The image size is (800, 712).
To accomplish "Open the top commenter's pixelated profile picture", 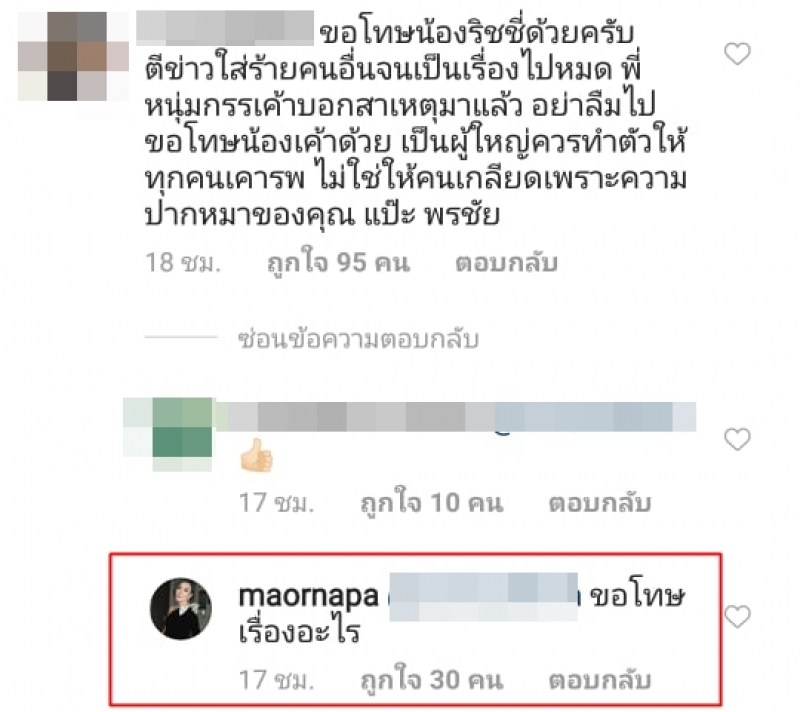I will [x=73, y=56].
